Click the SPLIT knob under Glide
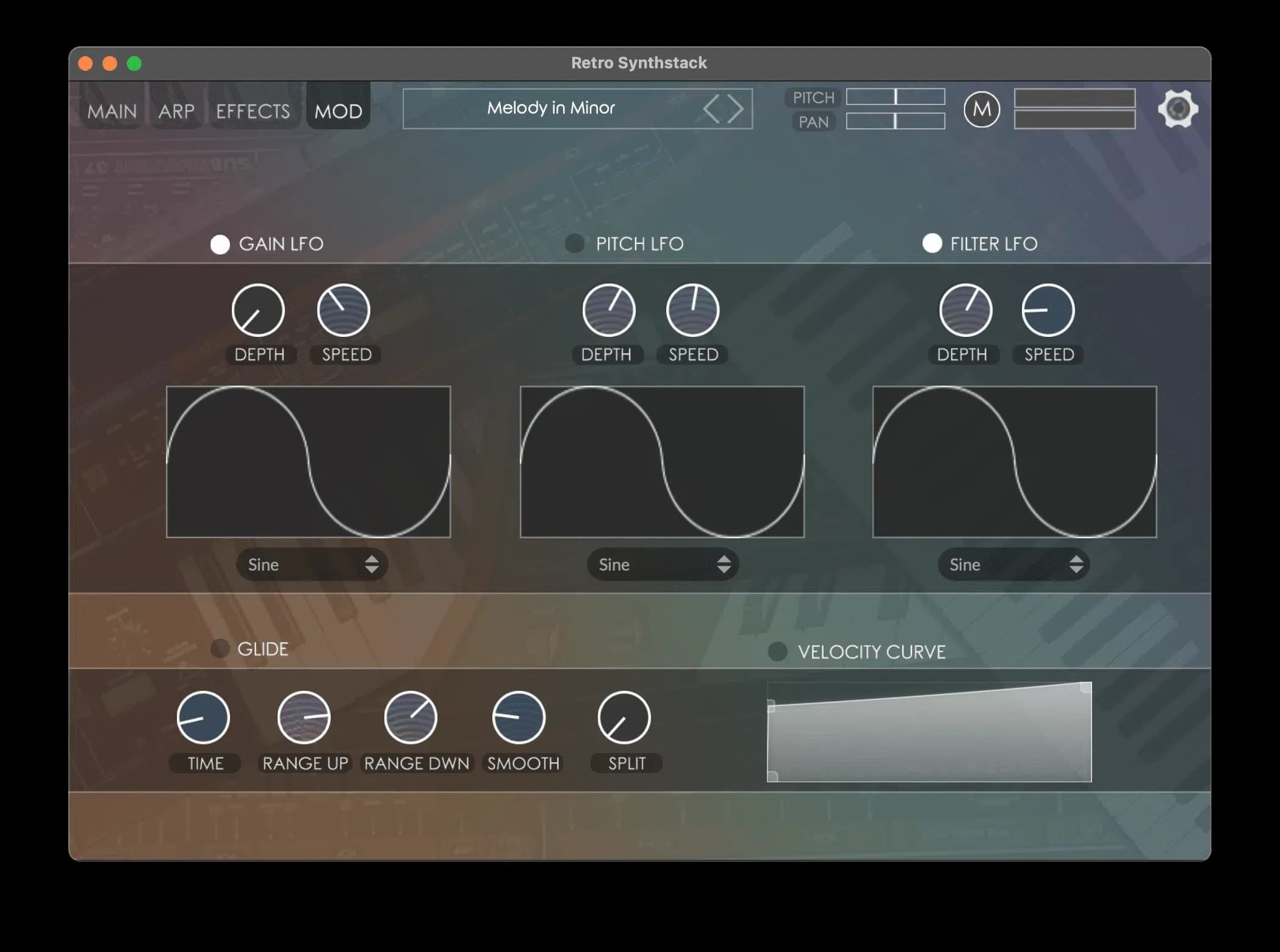This screenshot has height=952, width=1280. pos(626,716)
